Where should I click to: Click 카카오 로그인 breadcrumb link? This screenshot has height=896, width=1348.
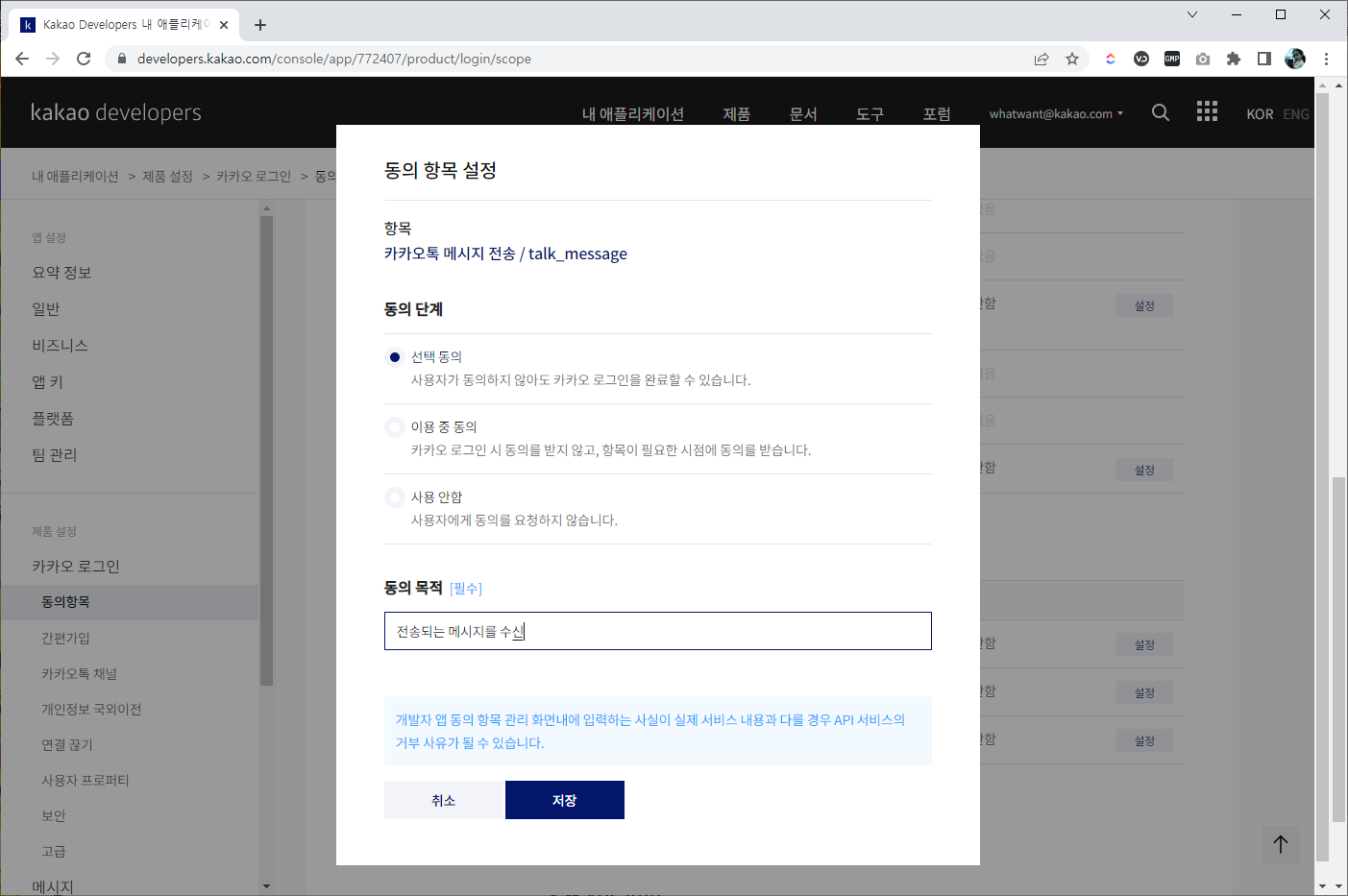(254, 177)
